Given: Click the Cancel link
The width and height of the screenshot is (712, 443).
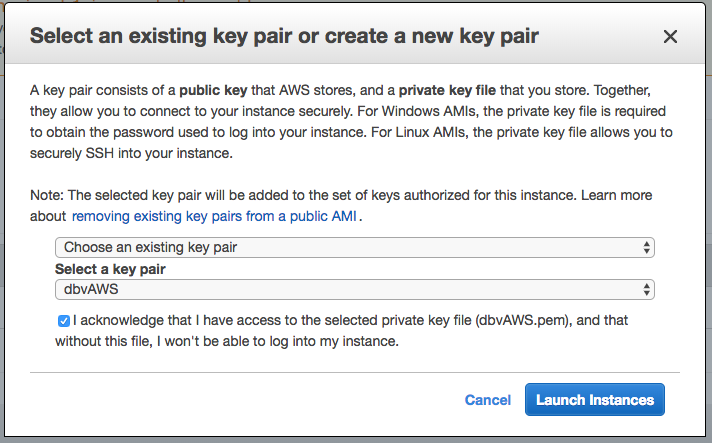Looking at the screenshot, I should [x=488, y=400].
